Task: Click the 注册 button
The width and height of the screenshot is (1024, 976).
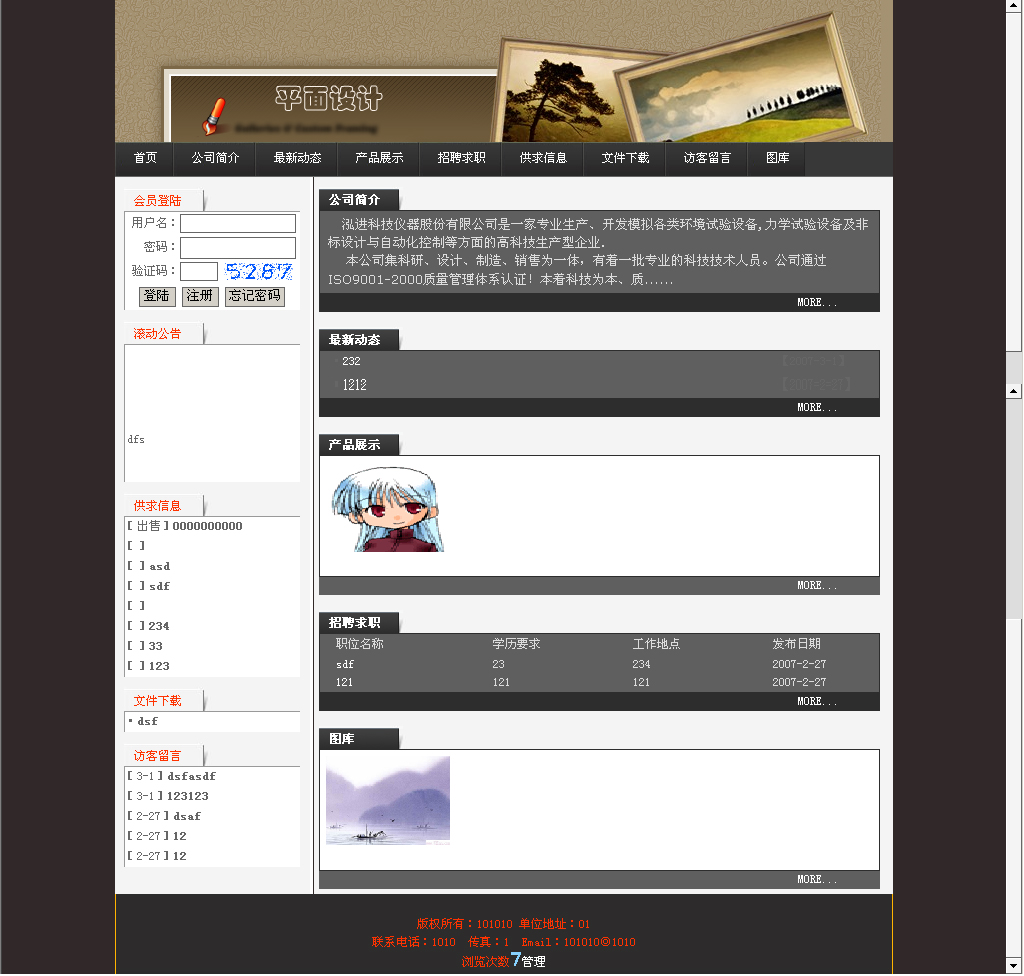Action: (x=200, y=296)
